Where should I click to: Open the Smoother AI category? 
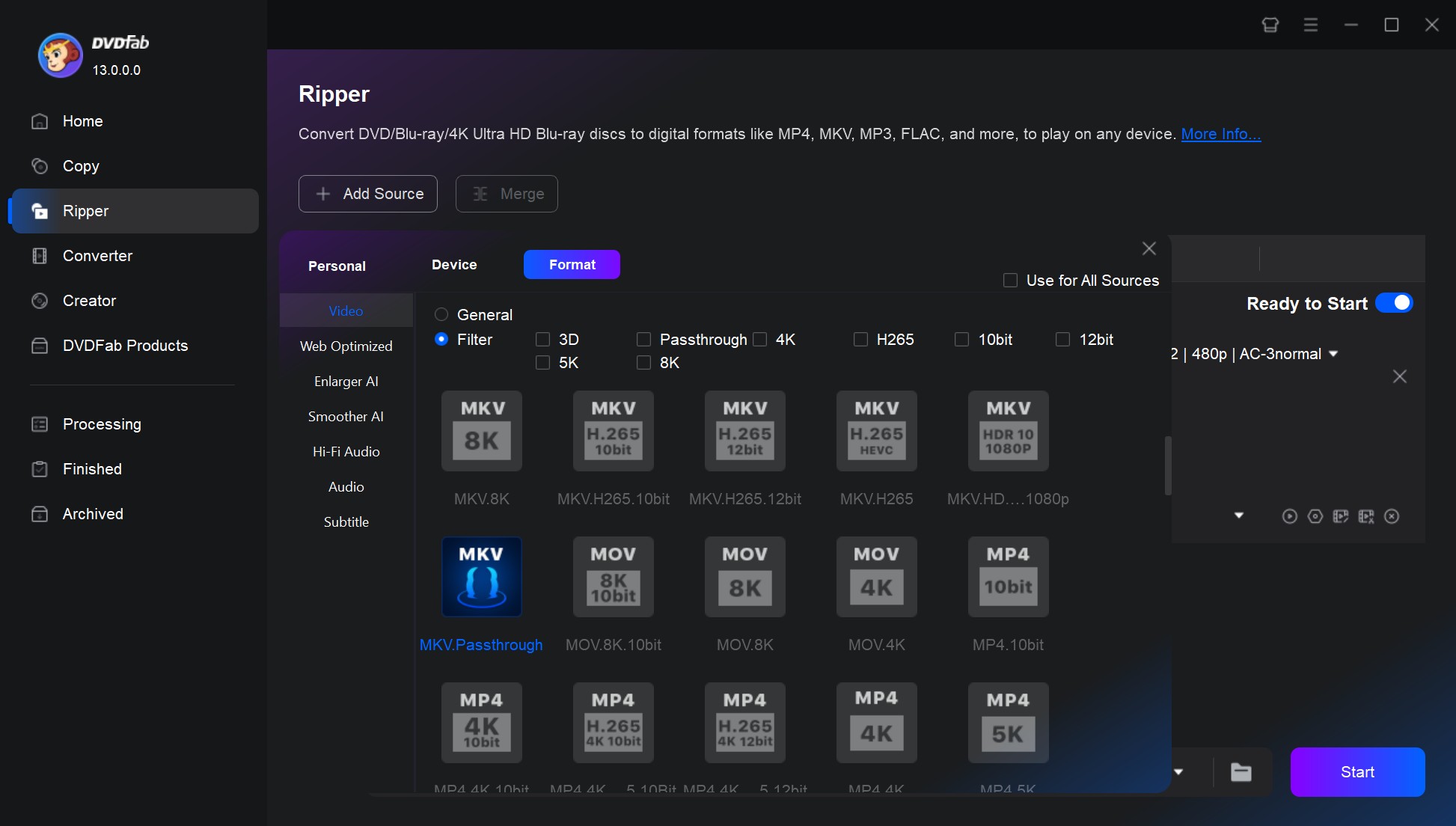[x=346, y=417]
